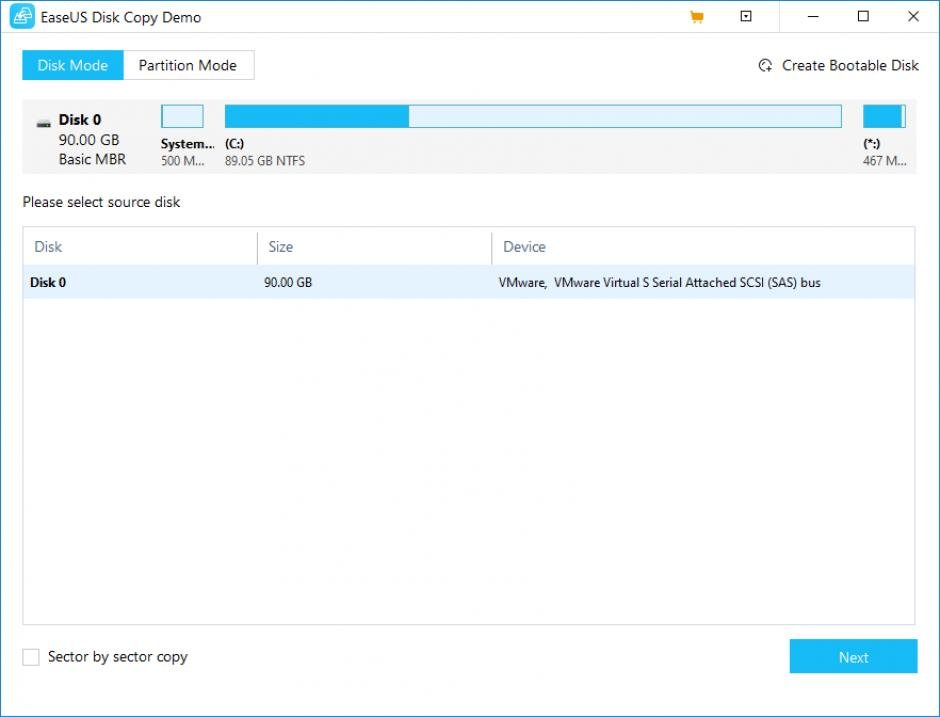The height and width of the screenshot is (717, 940).
Task: Open Create Bootable Disk link
Action: pos(850,65)
